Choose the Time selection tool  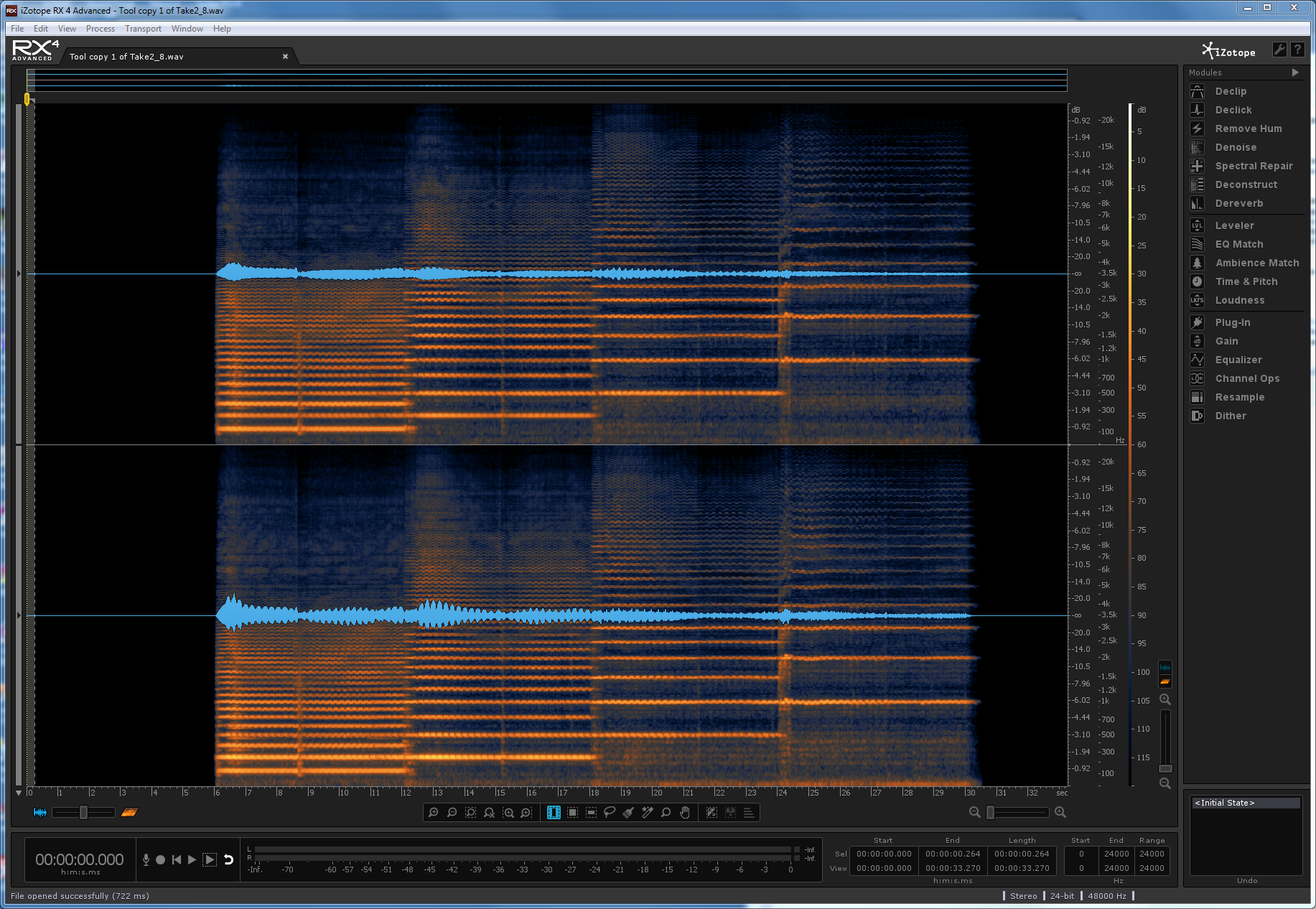pos(554,812)
